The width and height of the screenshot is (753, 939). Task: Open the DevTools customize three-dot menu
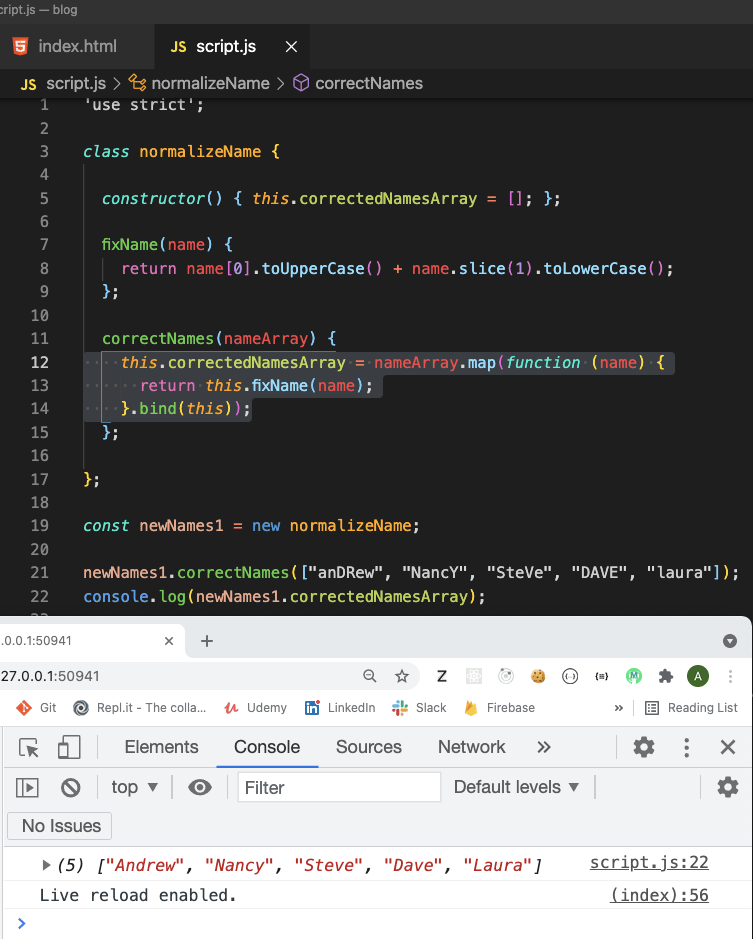tap(687, 747)
